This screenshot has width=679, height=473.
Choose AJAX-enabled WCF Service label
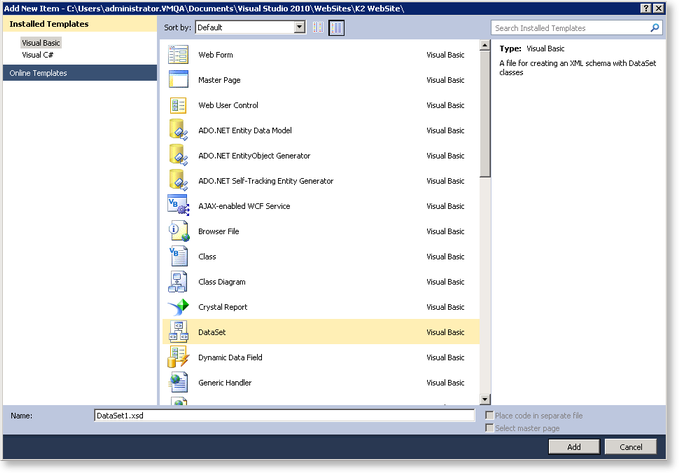click(x=244, y=206)
